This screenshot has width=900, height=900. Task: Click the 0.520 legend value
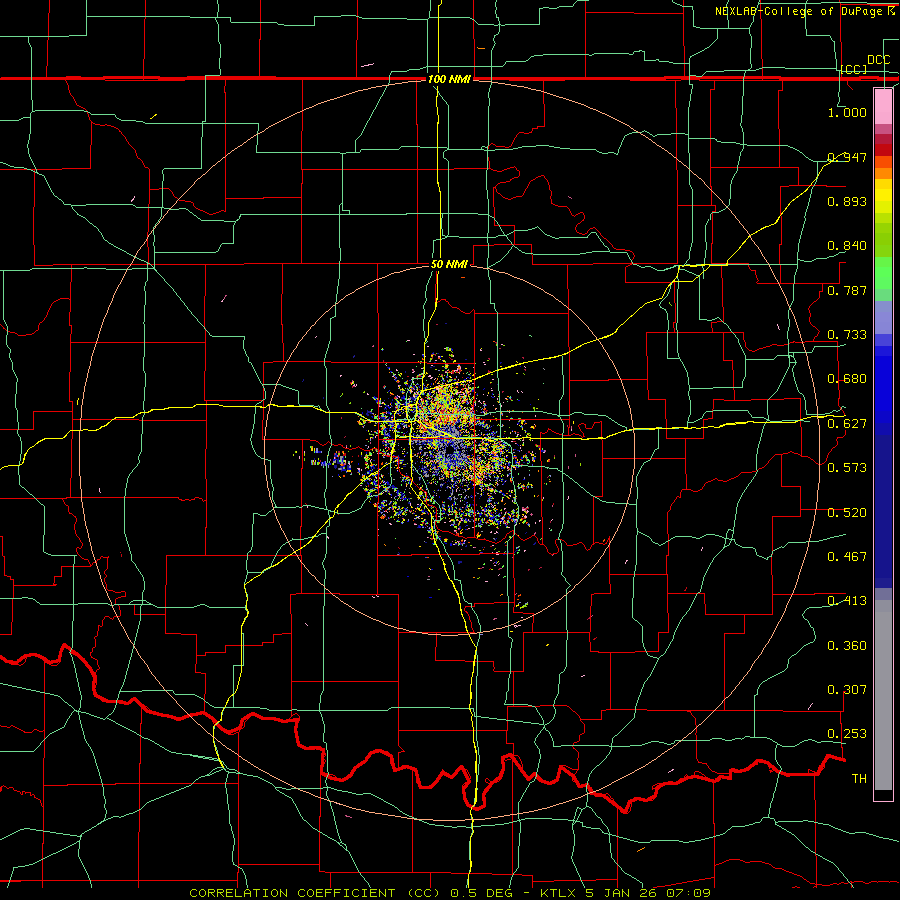847,513
